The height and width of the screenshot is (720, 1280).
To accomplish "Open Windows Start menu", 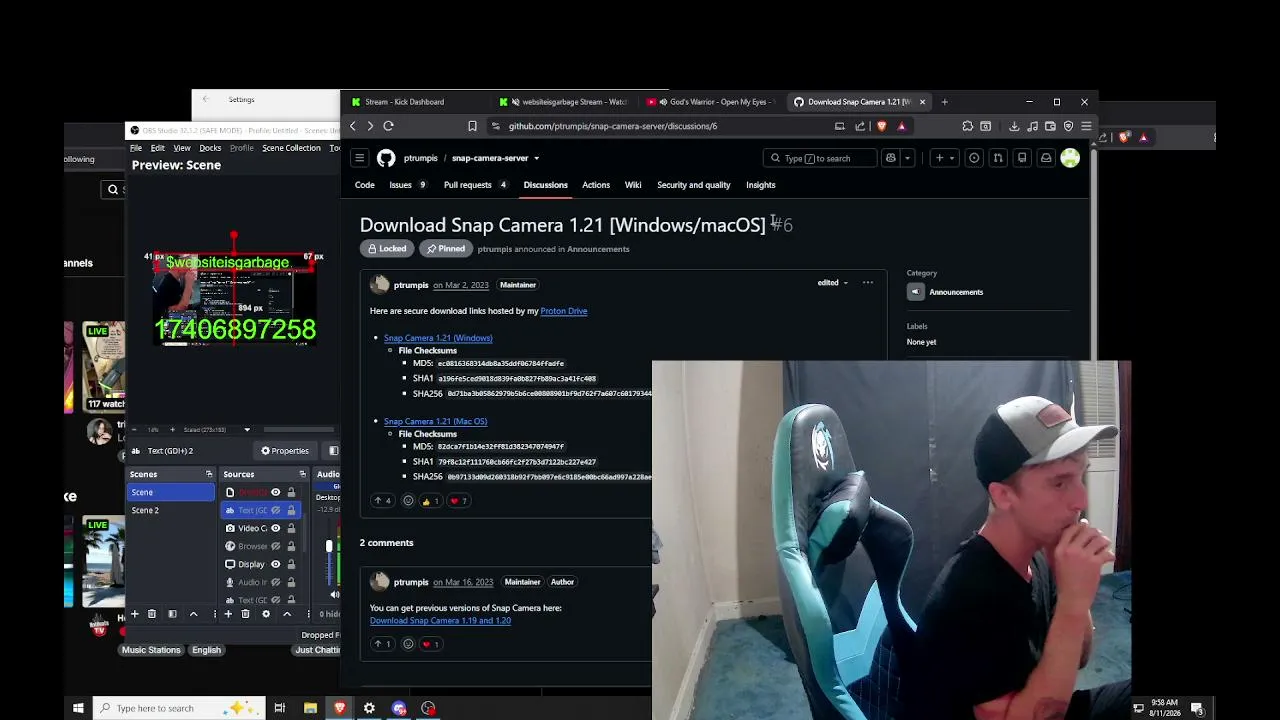I will click(x=78, y=708).
